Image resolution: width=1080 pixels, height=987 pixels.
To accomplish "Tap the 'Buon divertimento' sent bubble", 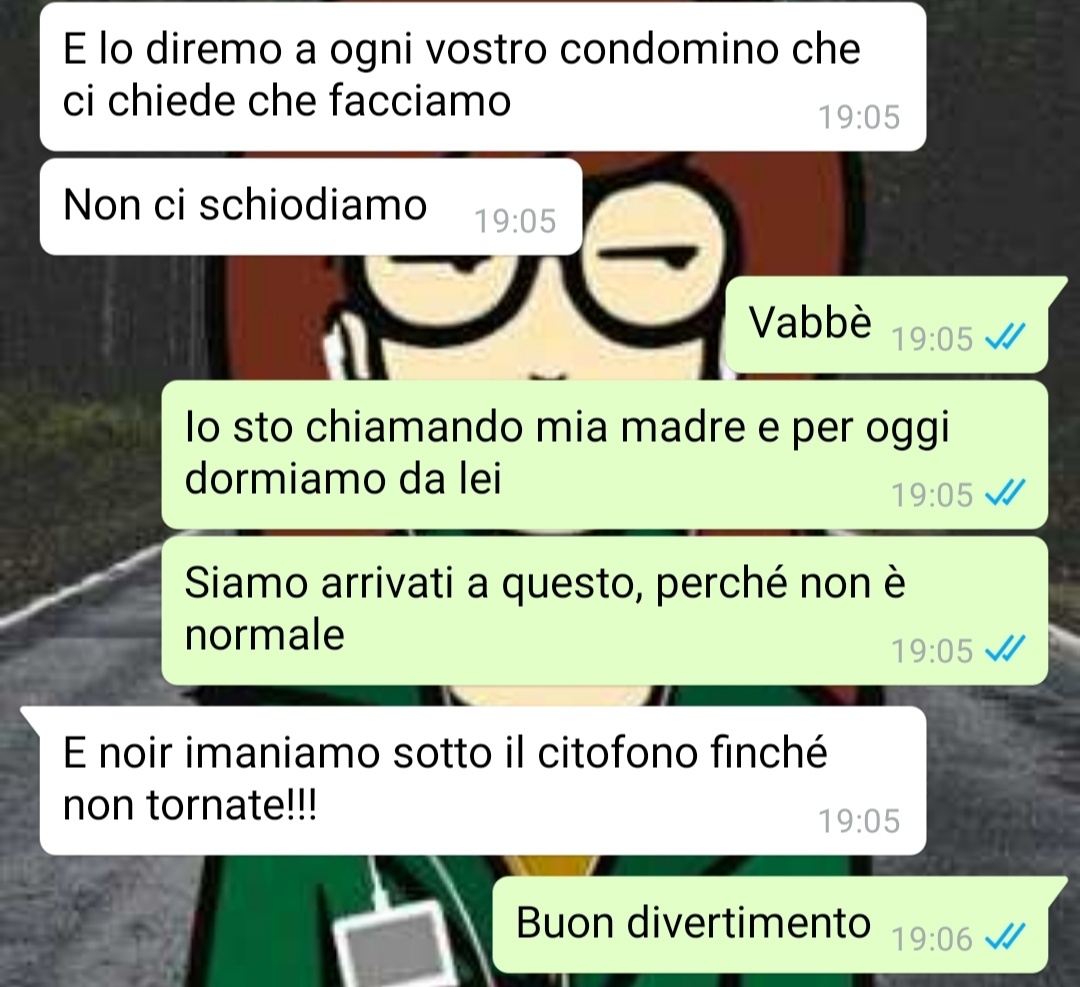I will coord(771,924).
